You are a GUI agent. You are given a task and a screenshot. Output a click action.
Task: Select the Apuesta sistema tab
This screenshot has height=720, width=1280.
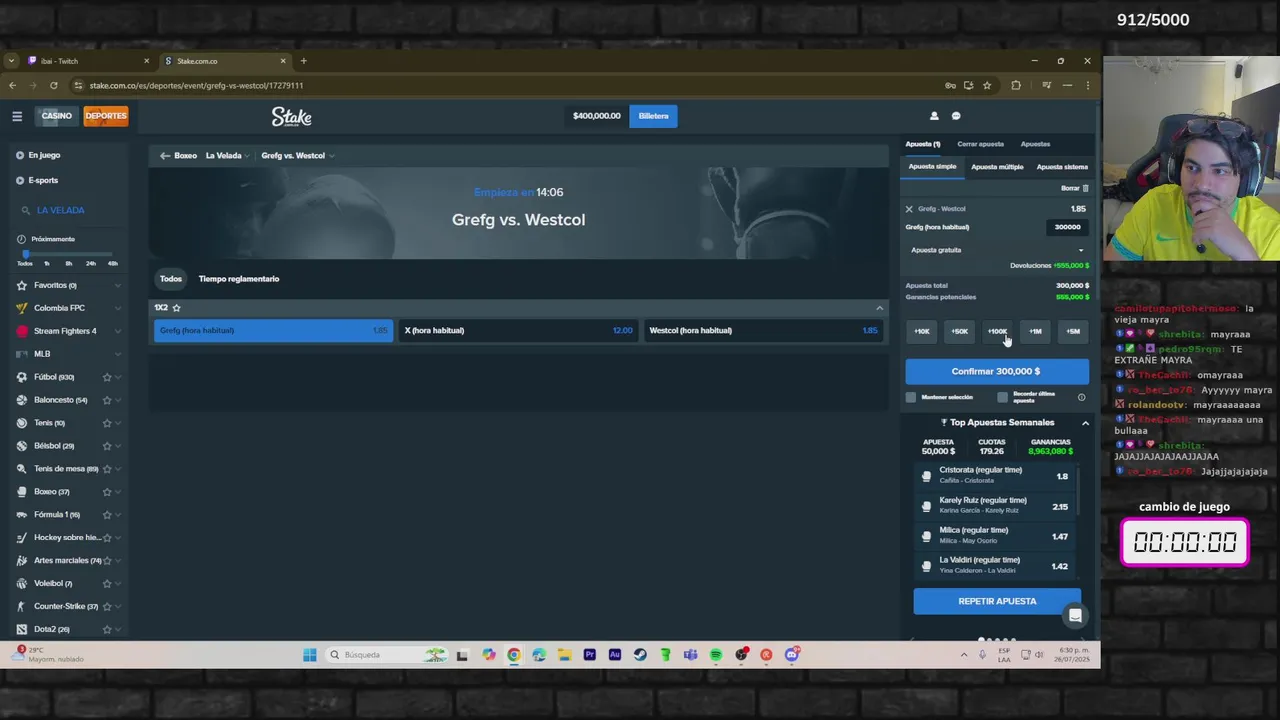coord(1062,167)
